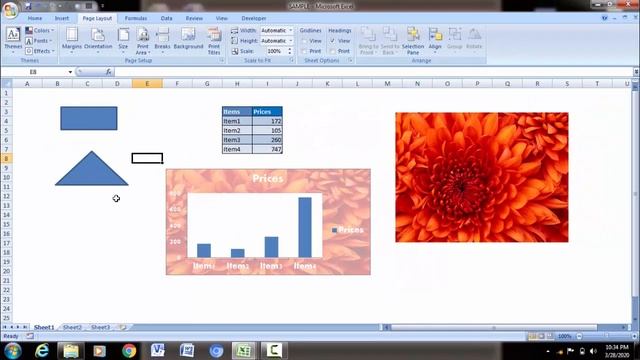Screen dimensions: 640x360
Task: Click the Items table header cell
Action: coord(237,111)
